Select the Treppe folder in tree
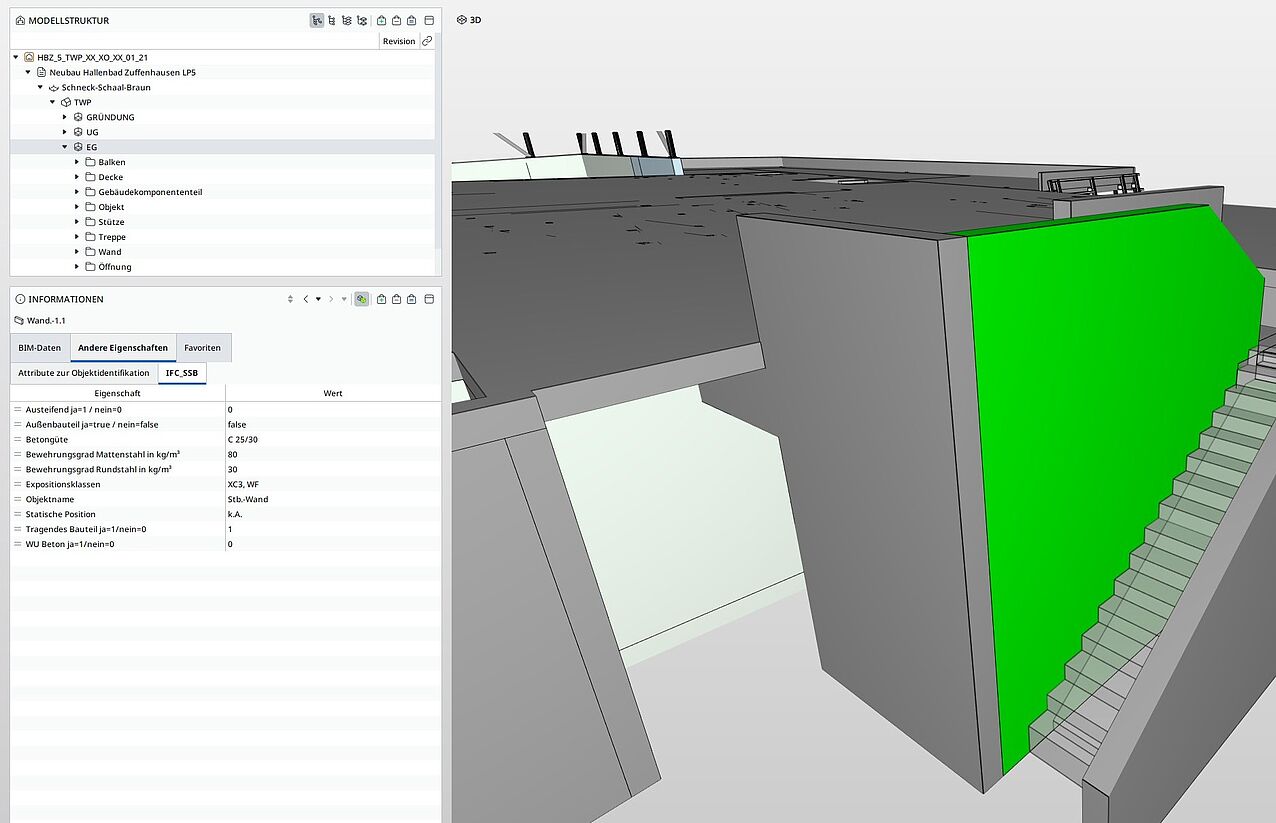The image size is (1276, 823). point(111,237)
